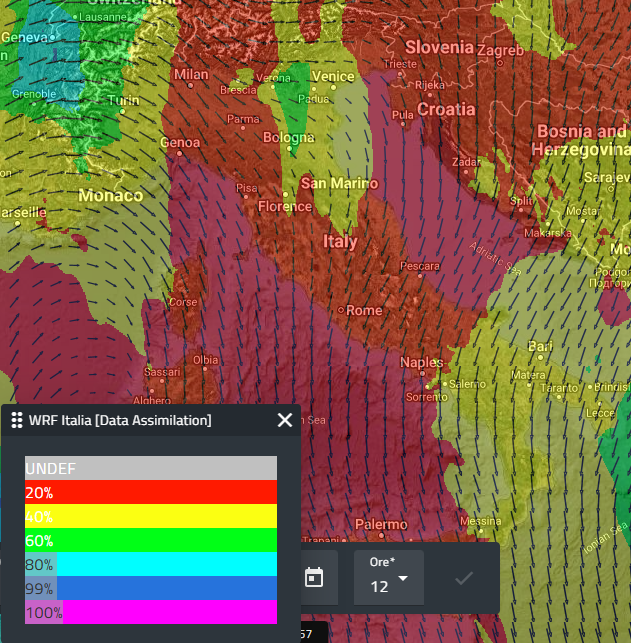Expand the Ore hour dropdown
631x643 pixels.
coord(389,578)
